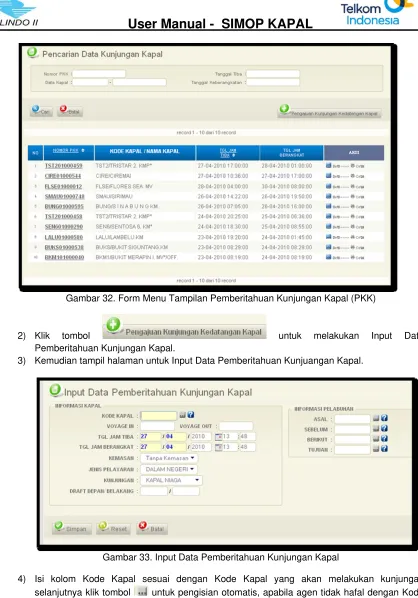Viewport: 418px width, 598px height.
Task: Open the calendar icon for Tgl Jam Berangkat
Action: click(x=218, y=447)
